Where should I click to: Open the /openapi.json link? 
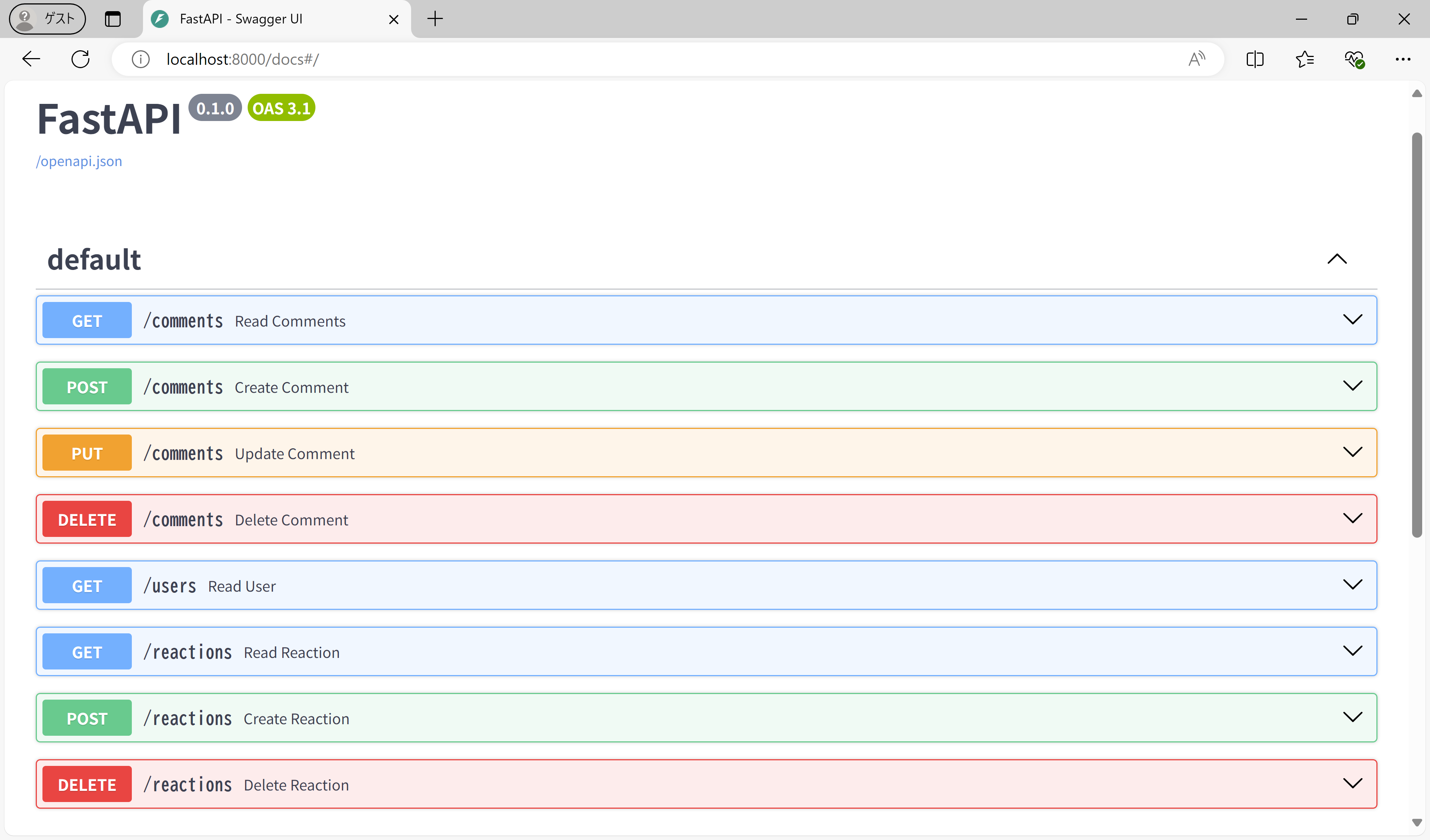tap(79, 161)
